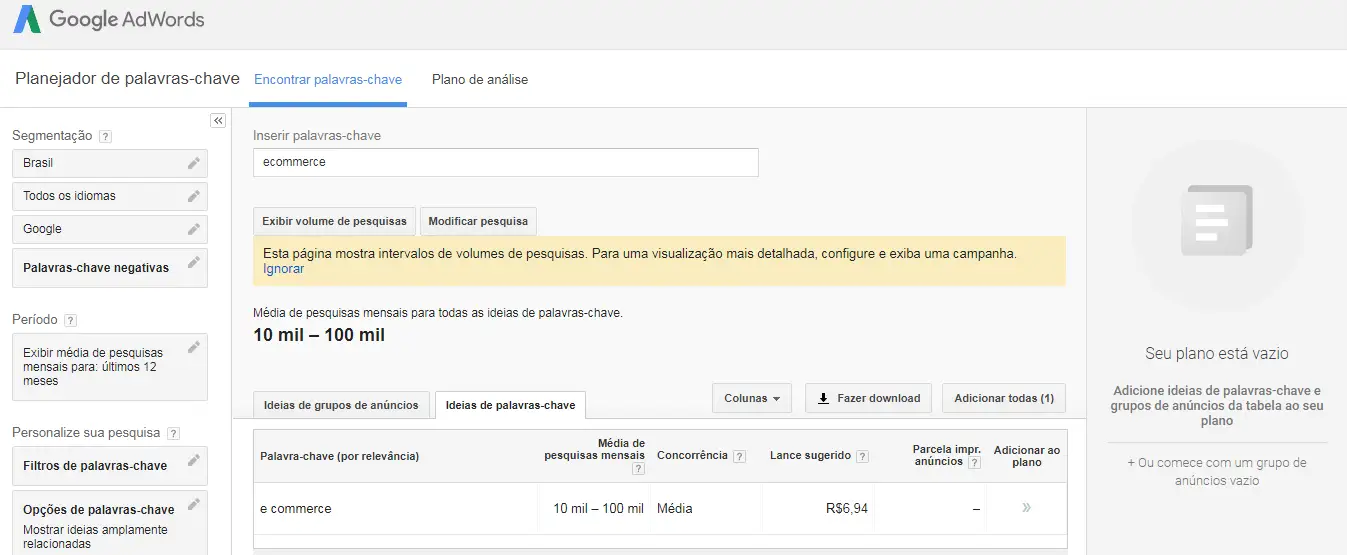Click Adicionar todas (1) button
Image resolution: width=1347 pixels, height=555 pixels.
(x=1004, y=398)
